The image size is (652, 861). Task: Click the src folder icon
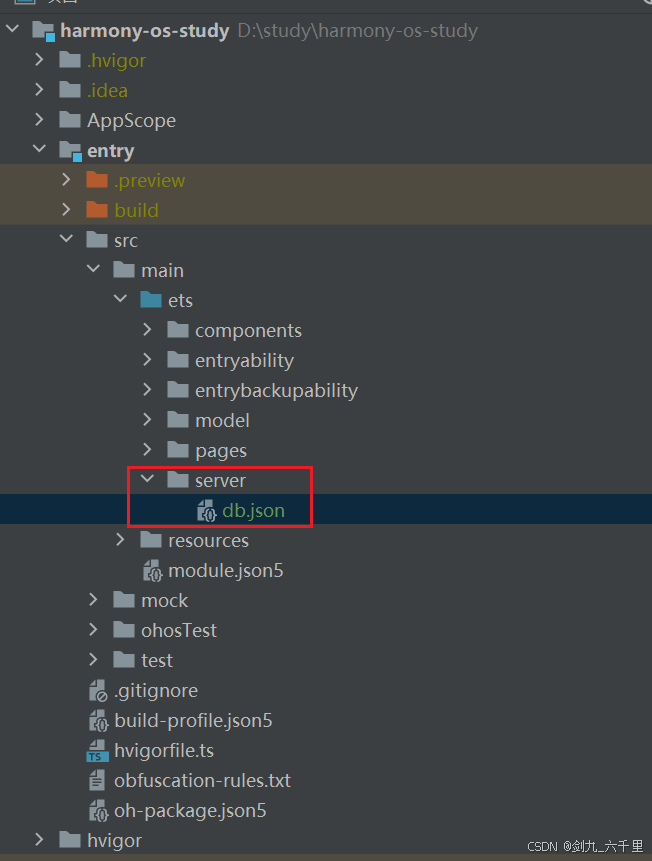[x=97, y=240]
